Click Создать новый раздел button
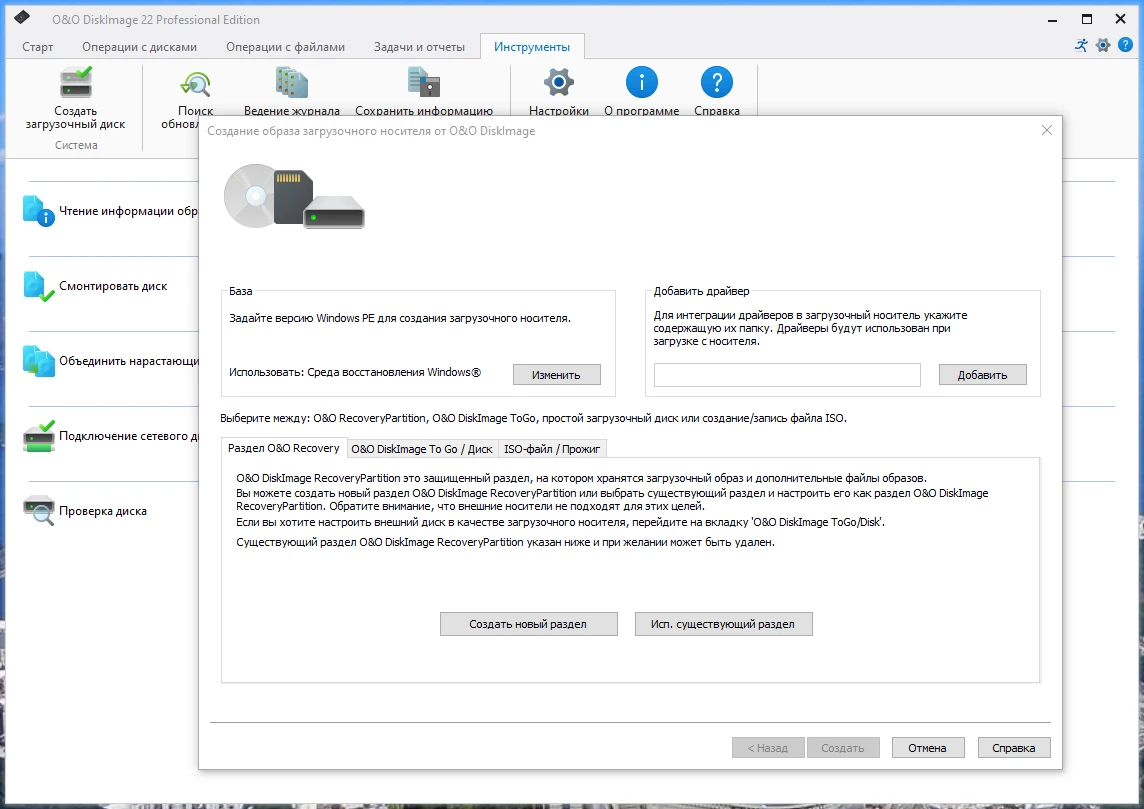This screenshot has width=1144, height=809. [x=528, y=624]
